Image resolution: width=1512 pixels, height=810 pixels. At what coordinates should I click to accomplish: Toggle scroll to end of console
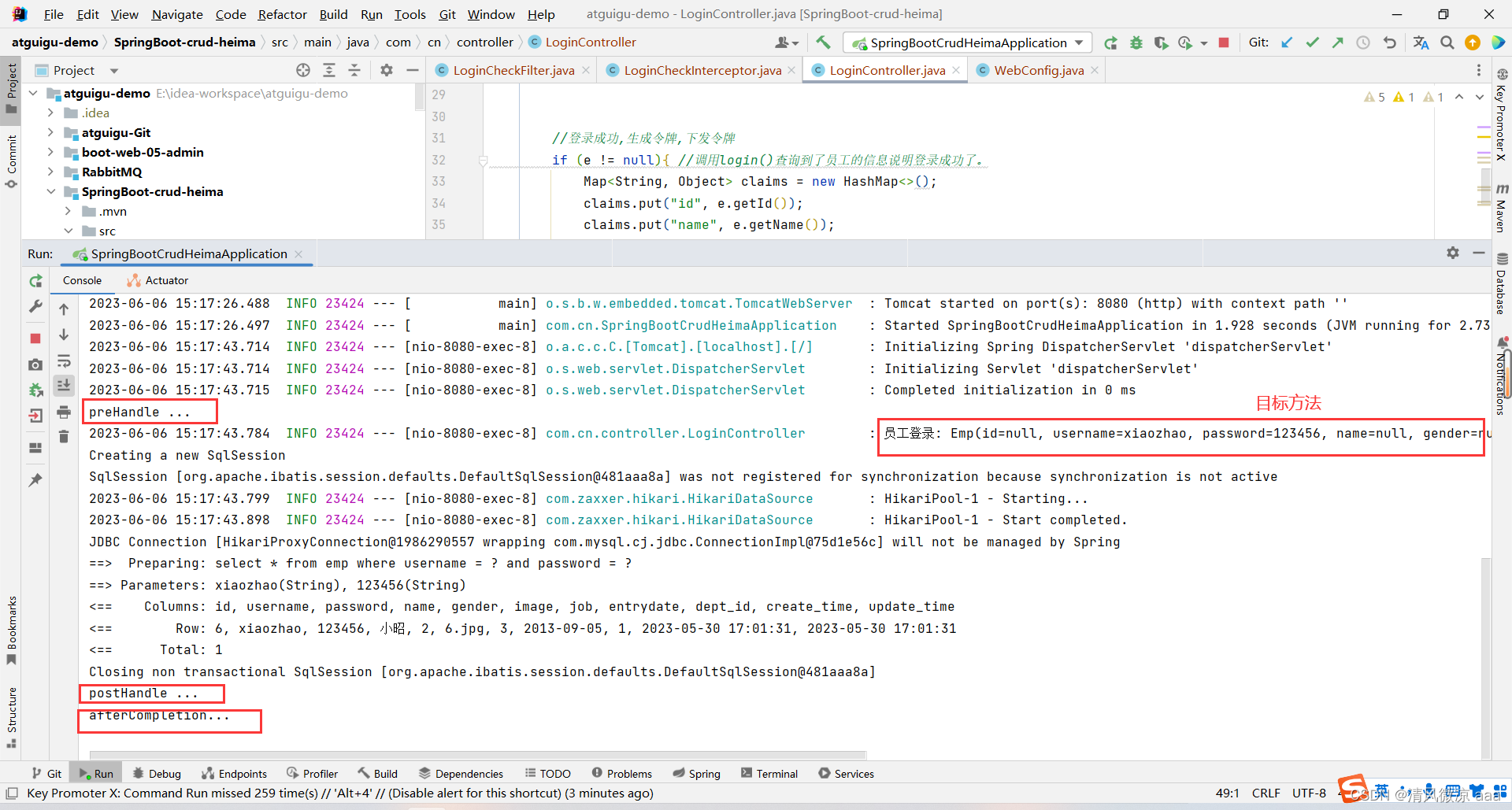pyautogui.click(x=64, y=385)
